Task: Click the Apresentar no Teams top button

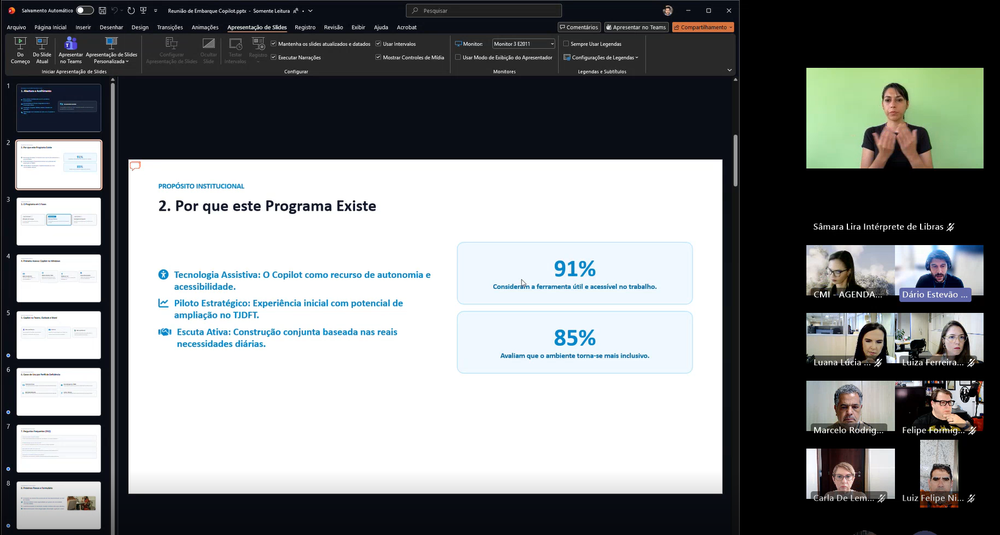Action: pyautogui.click(x=636, y=27)
